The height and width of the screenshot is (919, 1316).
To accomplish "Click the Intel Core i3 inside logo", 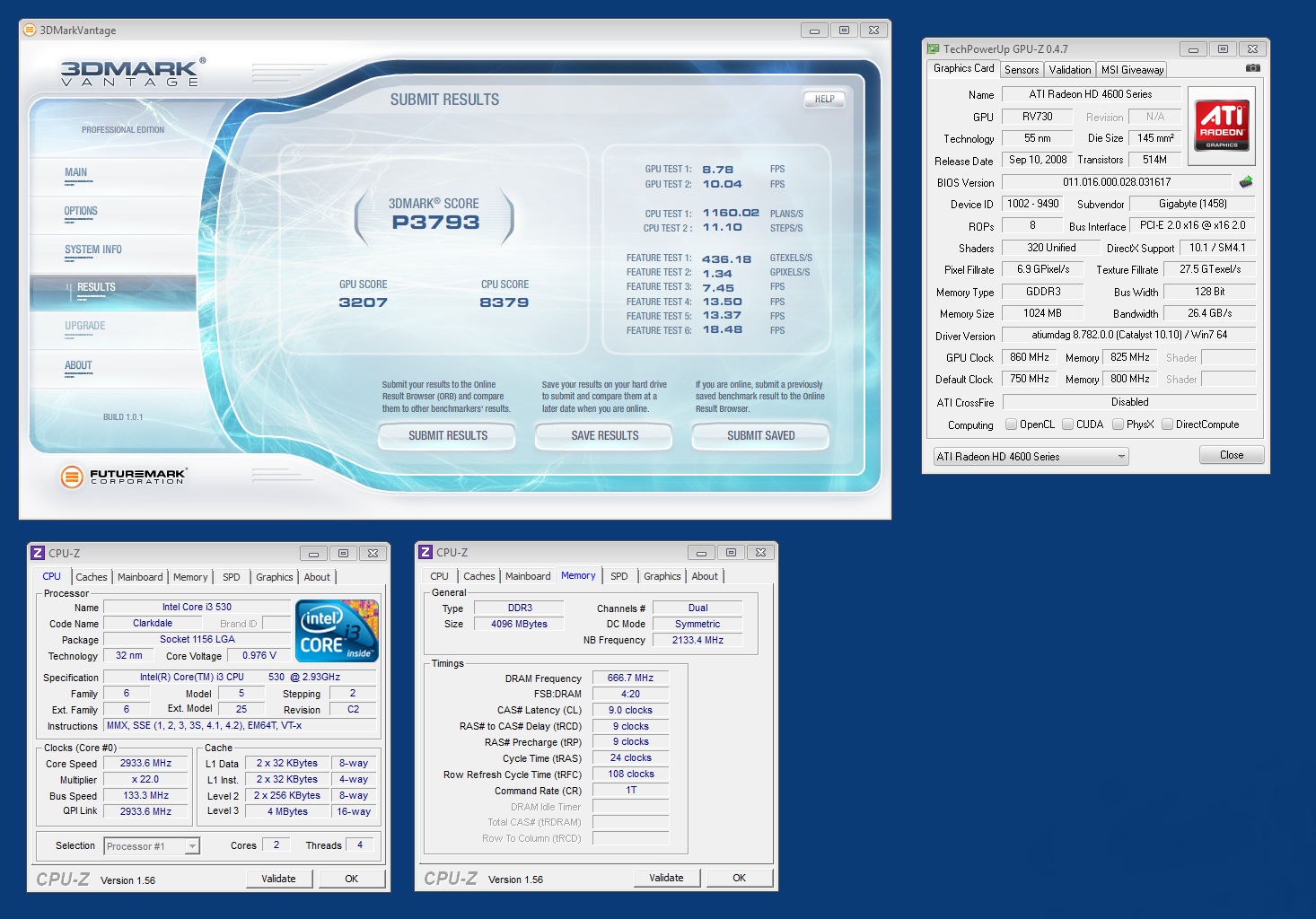I will coord(337,630).
